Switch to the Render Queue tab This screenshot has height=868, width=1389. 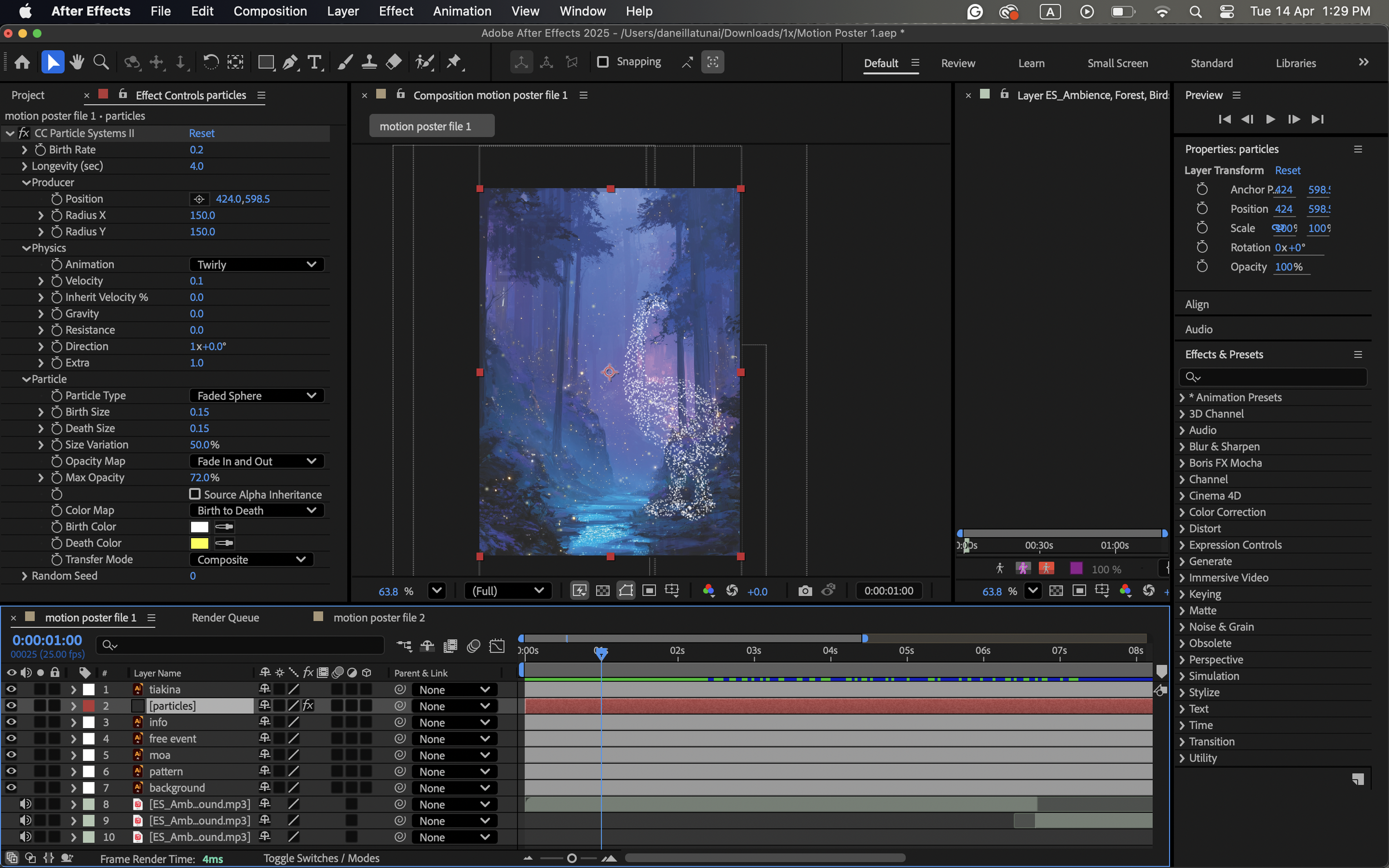[225, 618]
